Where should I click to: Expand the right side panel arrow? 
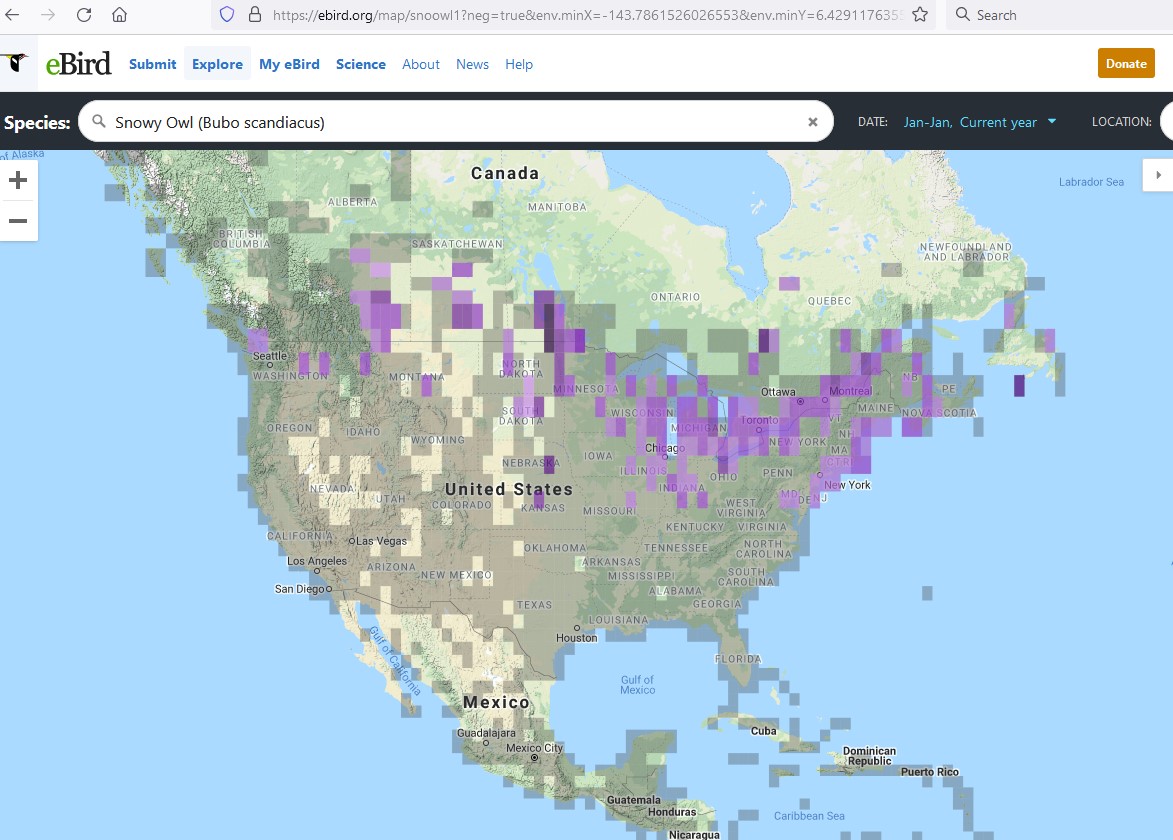point(1159,175)
